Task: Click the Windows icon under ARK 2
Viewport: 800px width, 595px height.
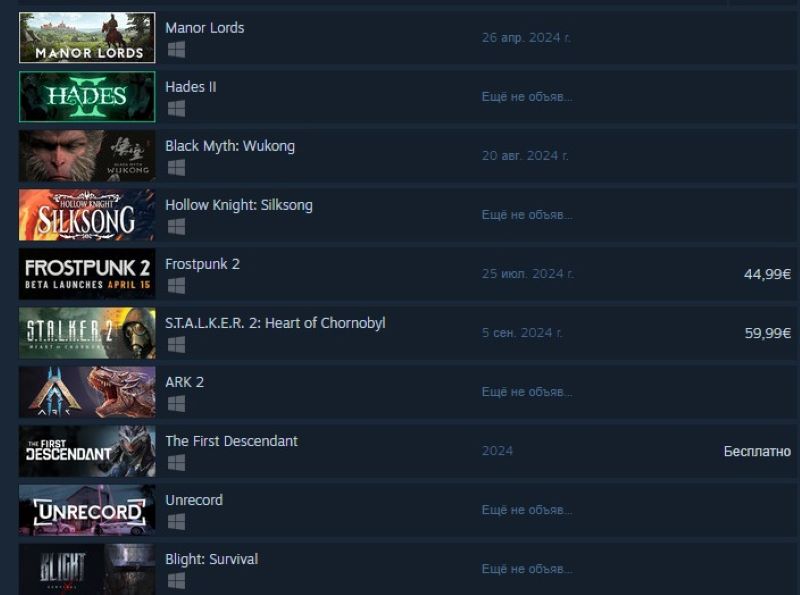Action: click(x=176, y=404)
